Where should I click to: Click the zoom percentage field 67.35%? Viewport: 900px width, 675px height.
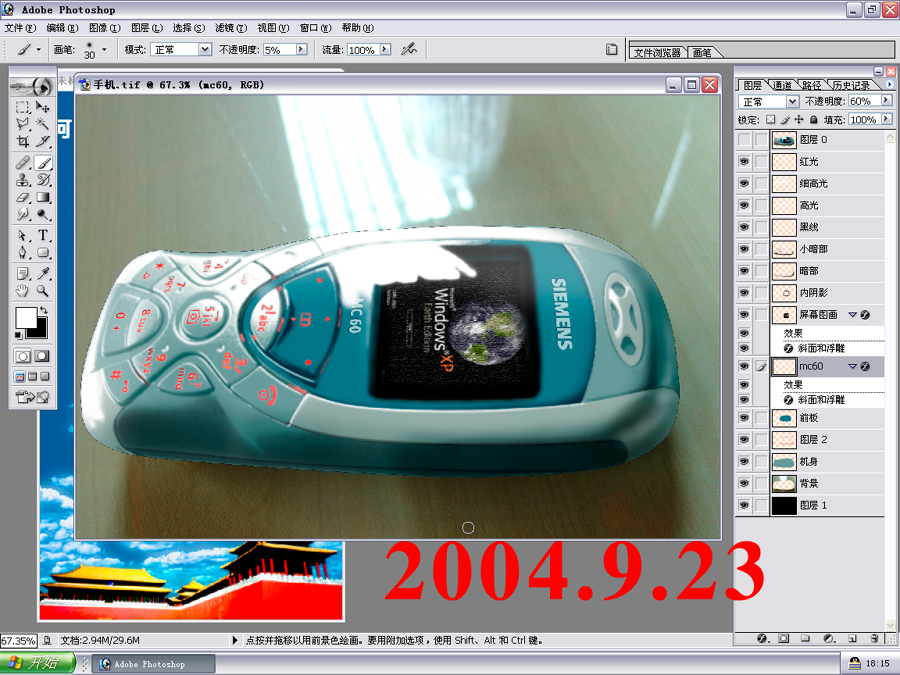tap(18, 641)
